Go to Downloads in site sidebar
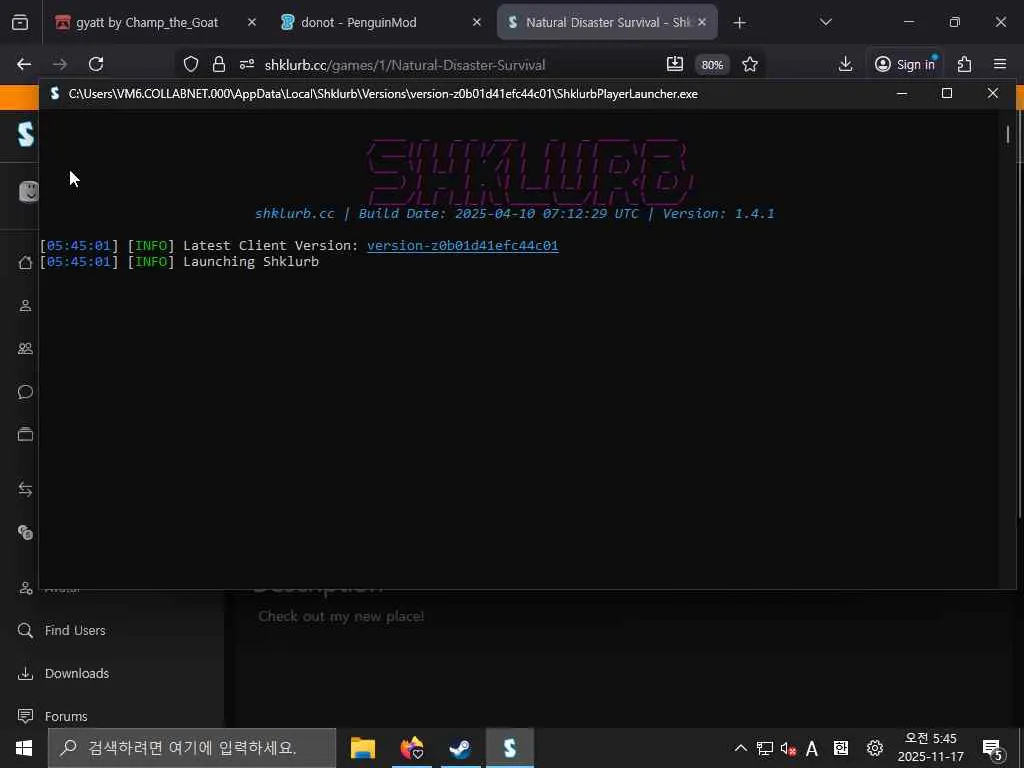This screenshot has height=768, width=1024. (x=63, y=673)
